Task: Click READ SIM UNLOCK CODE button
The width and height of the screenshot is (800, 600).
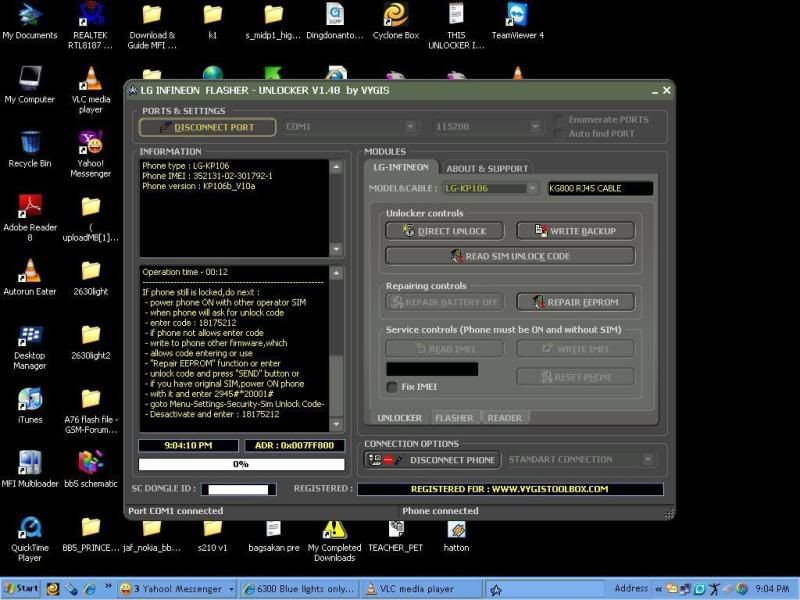Action: pos(510,256)
